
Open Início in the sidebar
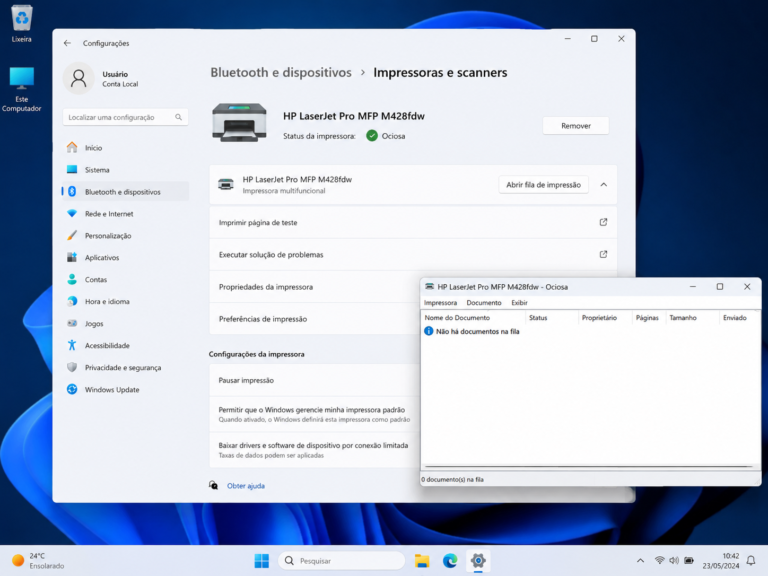click(x=125, y=147)
